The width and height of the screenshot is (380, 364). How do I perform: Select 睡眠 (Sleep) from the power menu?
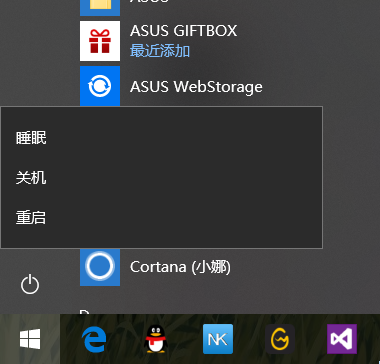(162, 138)
